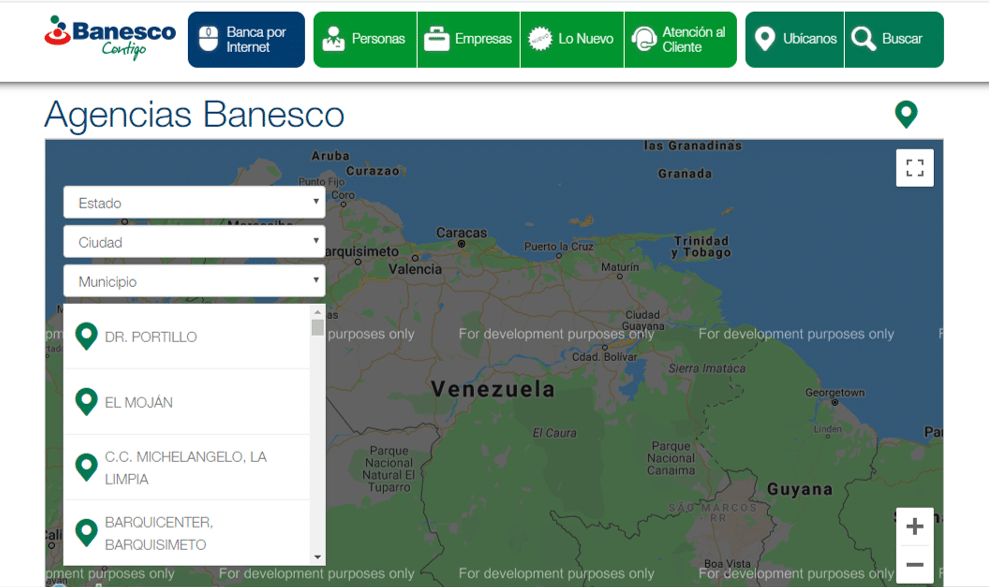Click the pin icon next to EL MOJÁN

click(86, 402)
